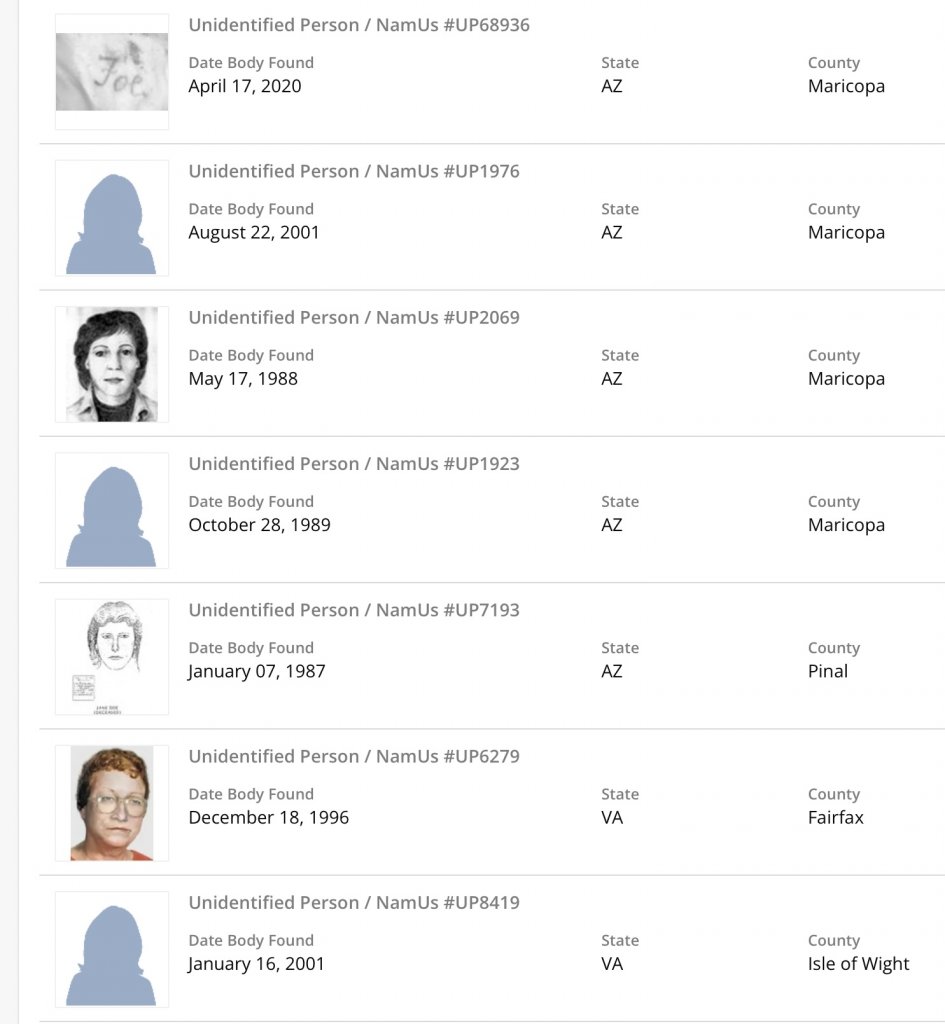Viewport: 945px width, 1024px height.
Task: Open the Unidentified Person NamUs #UP6279 record
Action: [354, 756]
